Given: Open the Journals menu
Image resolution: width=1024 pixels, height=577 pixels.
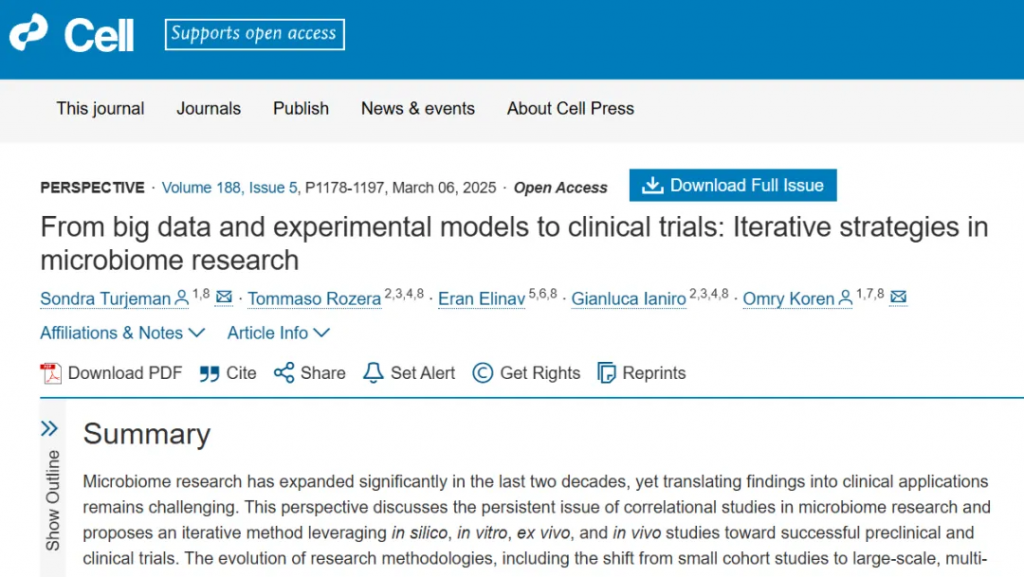Looking at the screenshot, I should [208, 108].
